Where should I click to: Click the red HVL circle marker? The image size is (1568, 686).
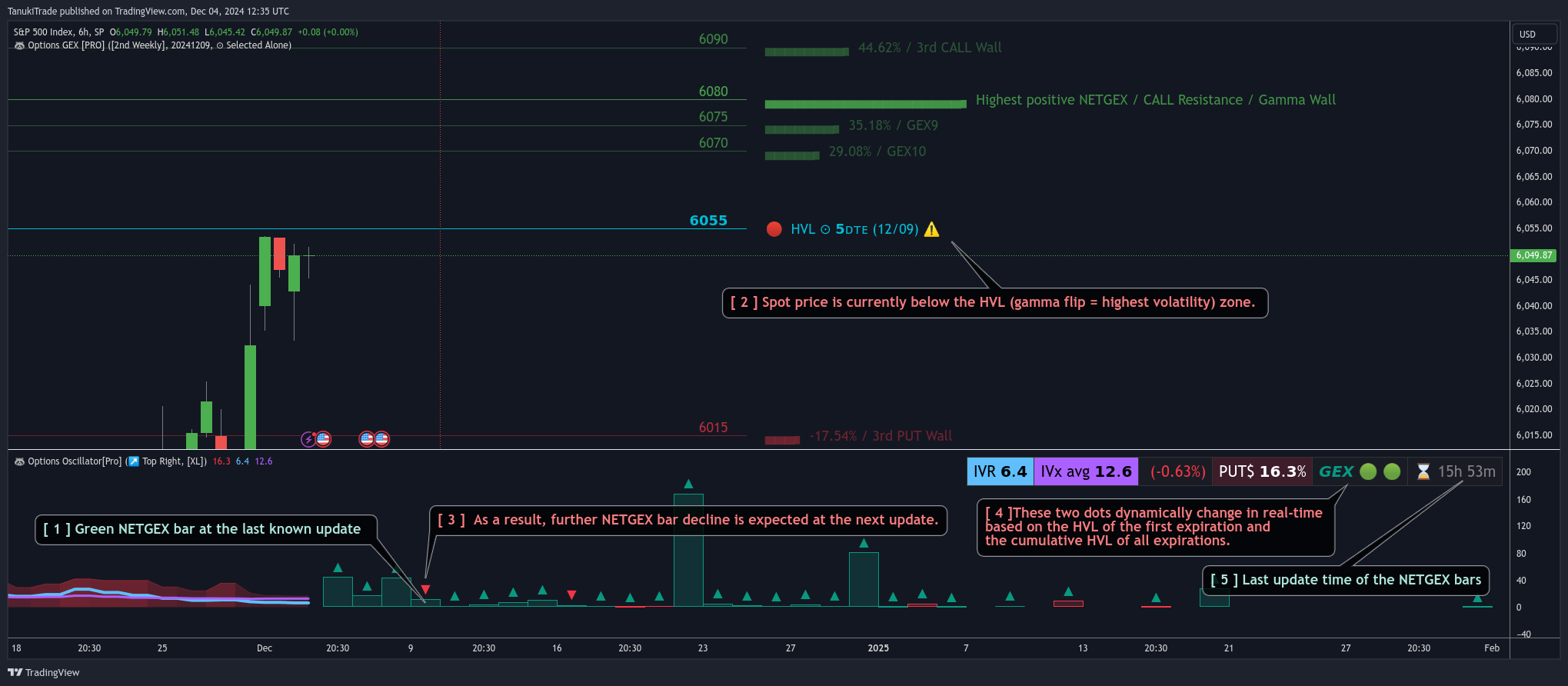coord(774,229)
